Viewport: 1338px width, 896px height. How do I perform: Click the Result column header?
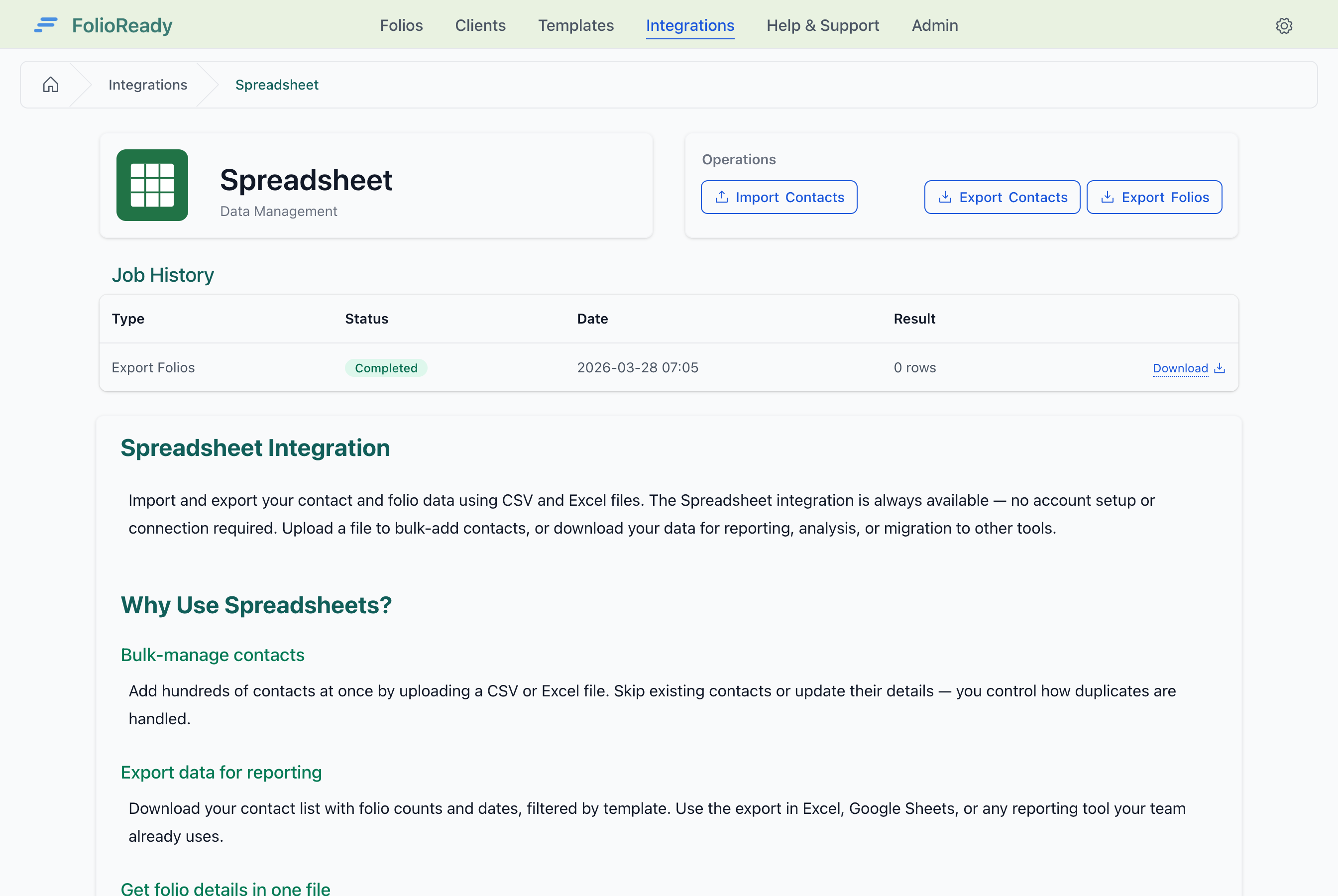pos(914,319)
